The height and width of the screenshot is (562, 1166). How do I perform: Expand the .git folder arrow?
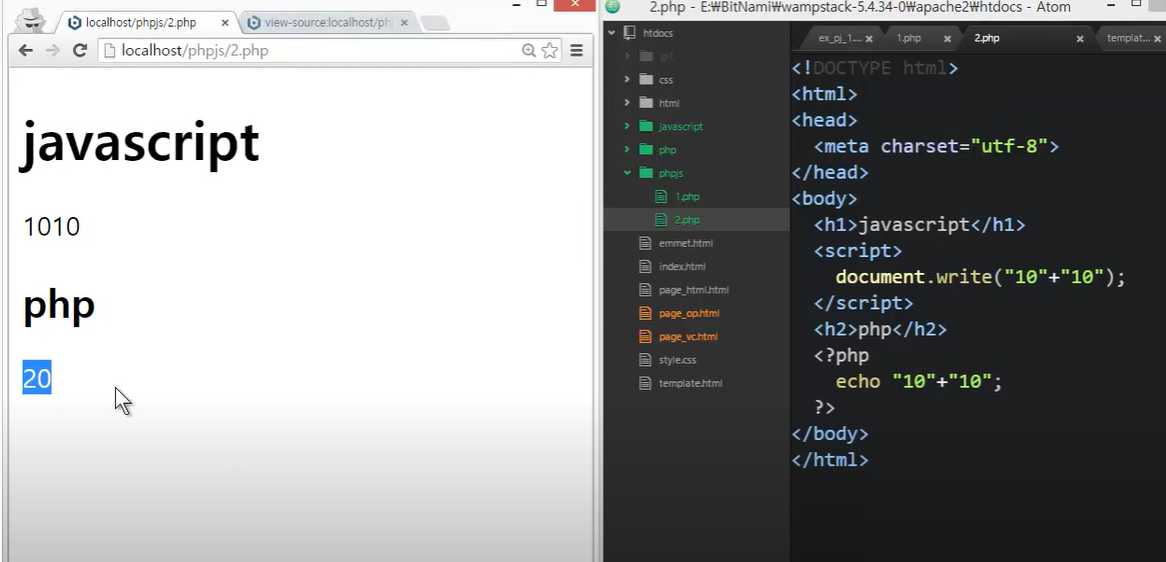627,56
